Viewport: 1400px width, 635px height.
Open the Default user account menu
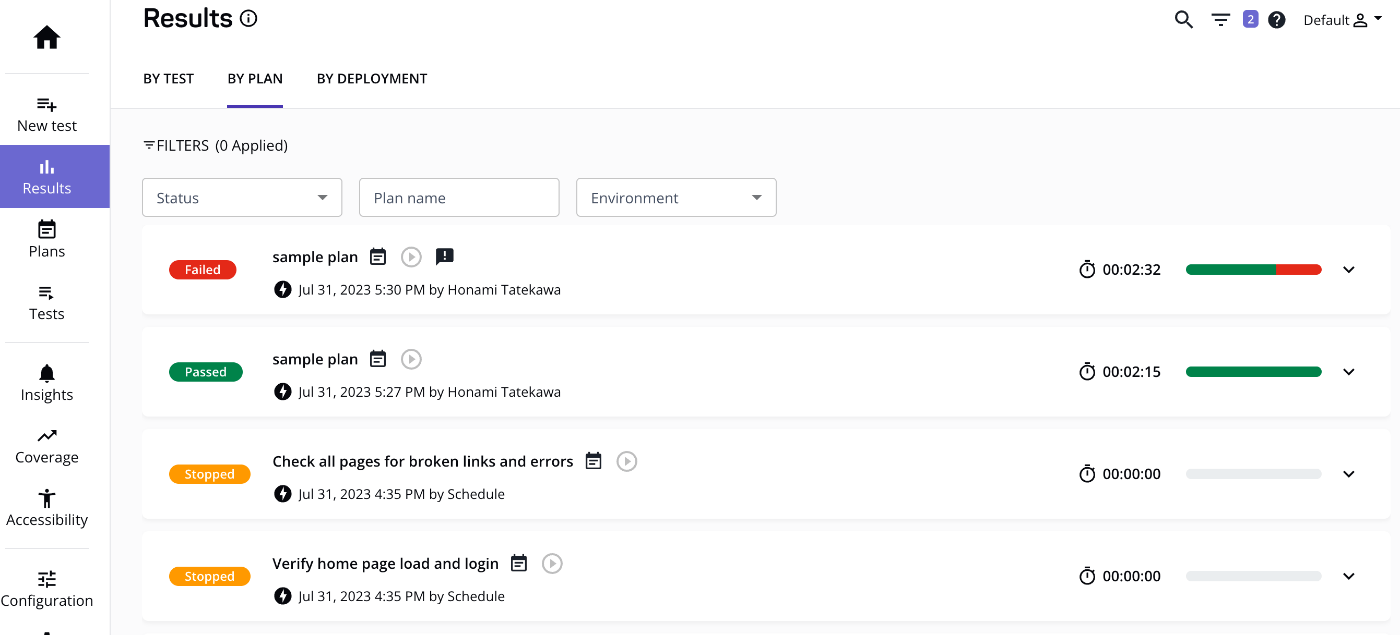click(x=1343, y=20)
